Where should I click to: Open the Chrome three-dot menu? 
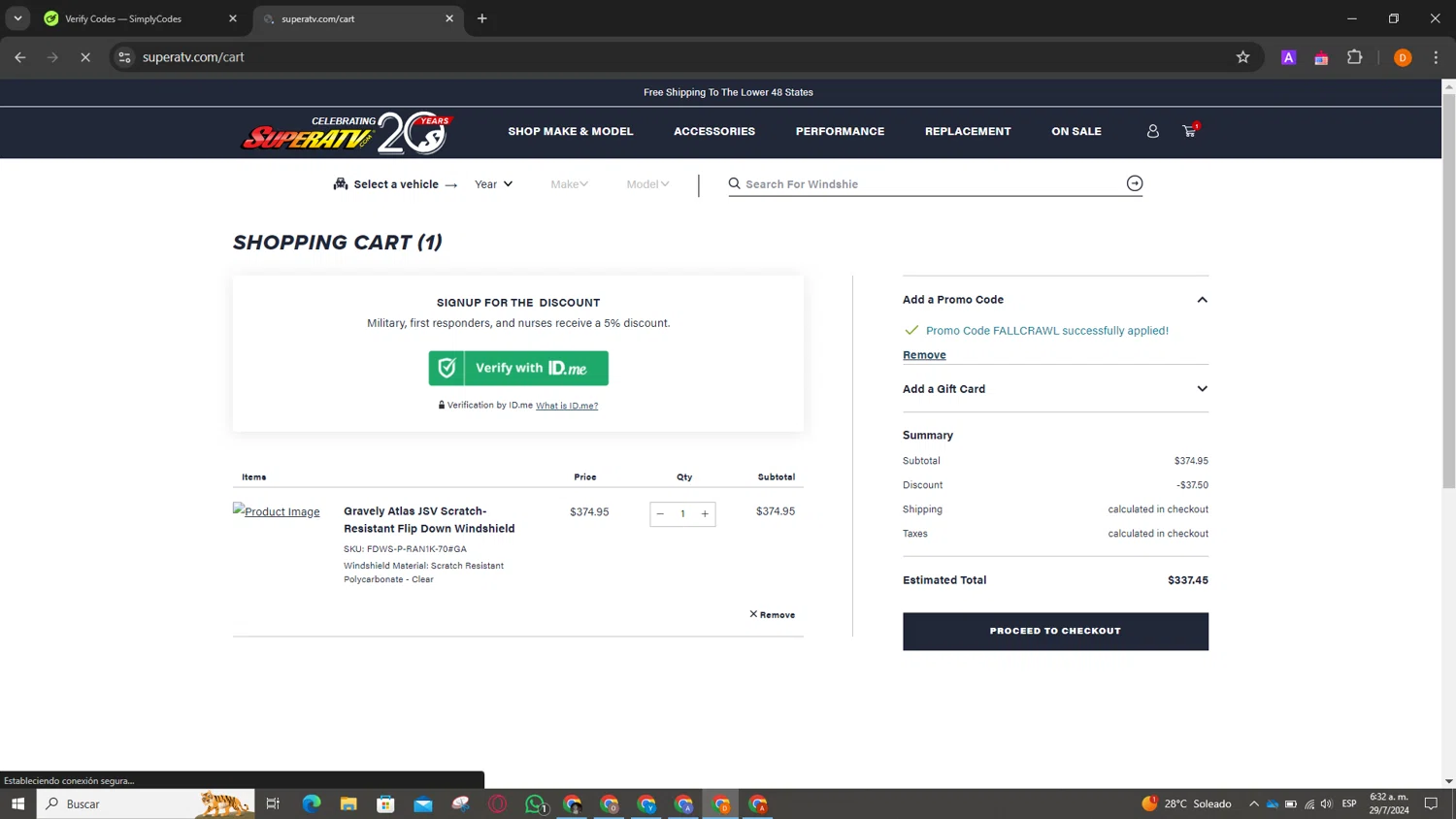1436,57
